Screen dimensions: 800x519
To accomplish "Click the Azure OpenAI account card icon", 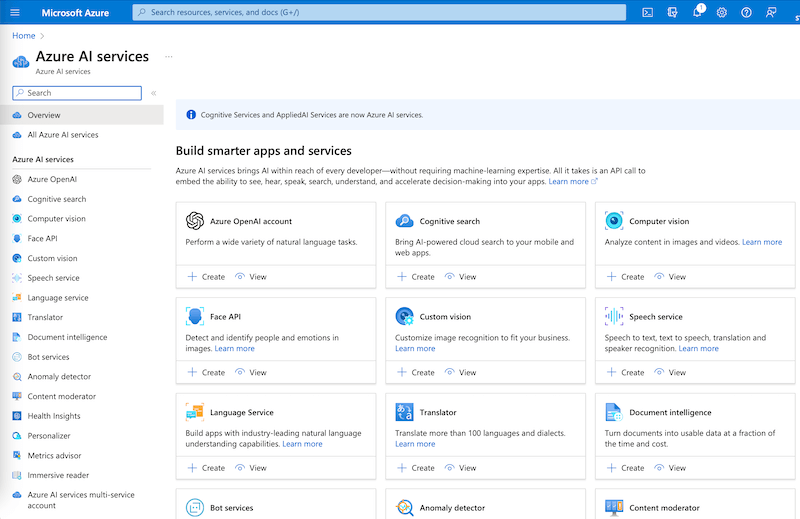I will (x=195, y=221).
